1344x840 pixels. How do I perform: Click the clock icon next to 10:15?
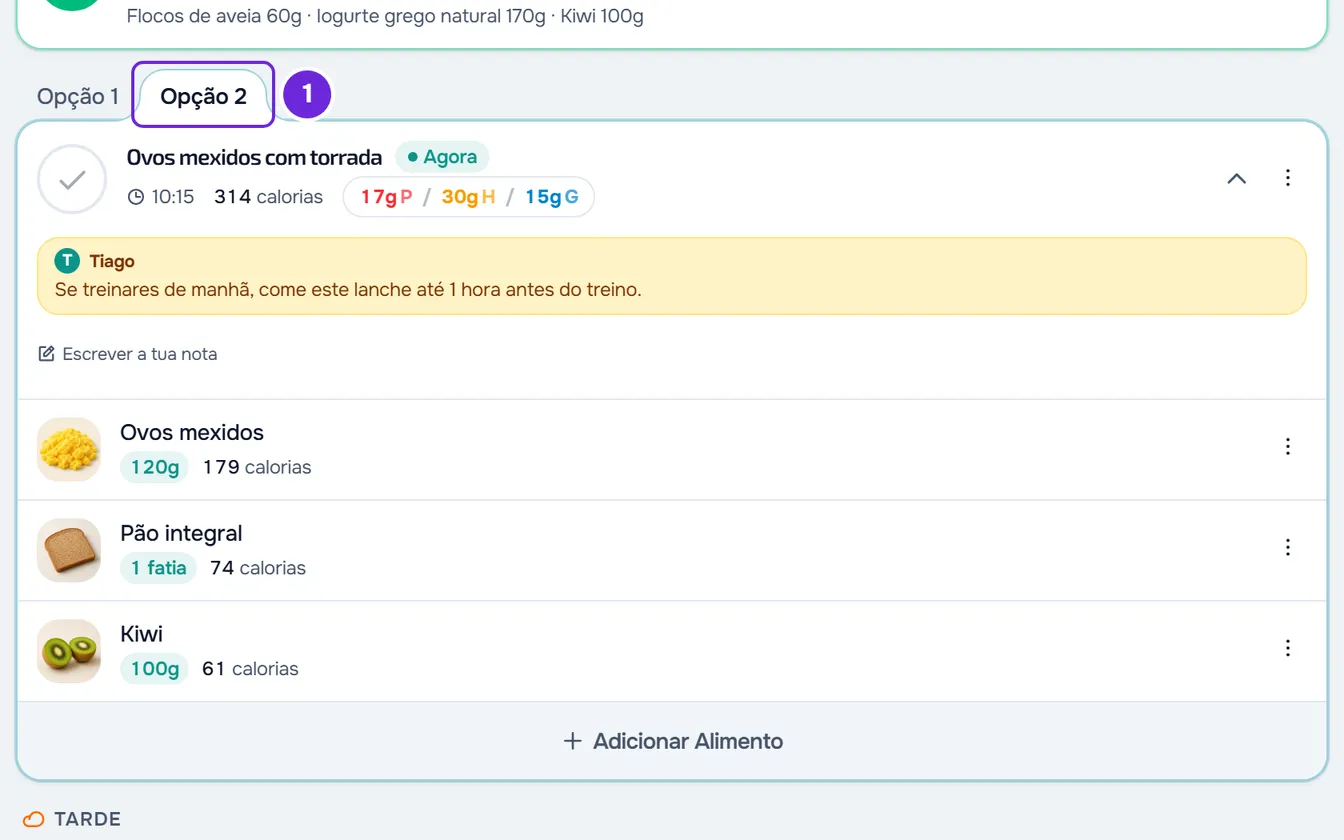pyautogui.click(x=136, y=197)
